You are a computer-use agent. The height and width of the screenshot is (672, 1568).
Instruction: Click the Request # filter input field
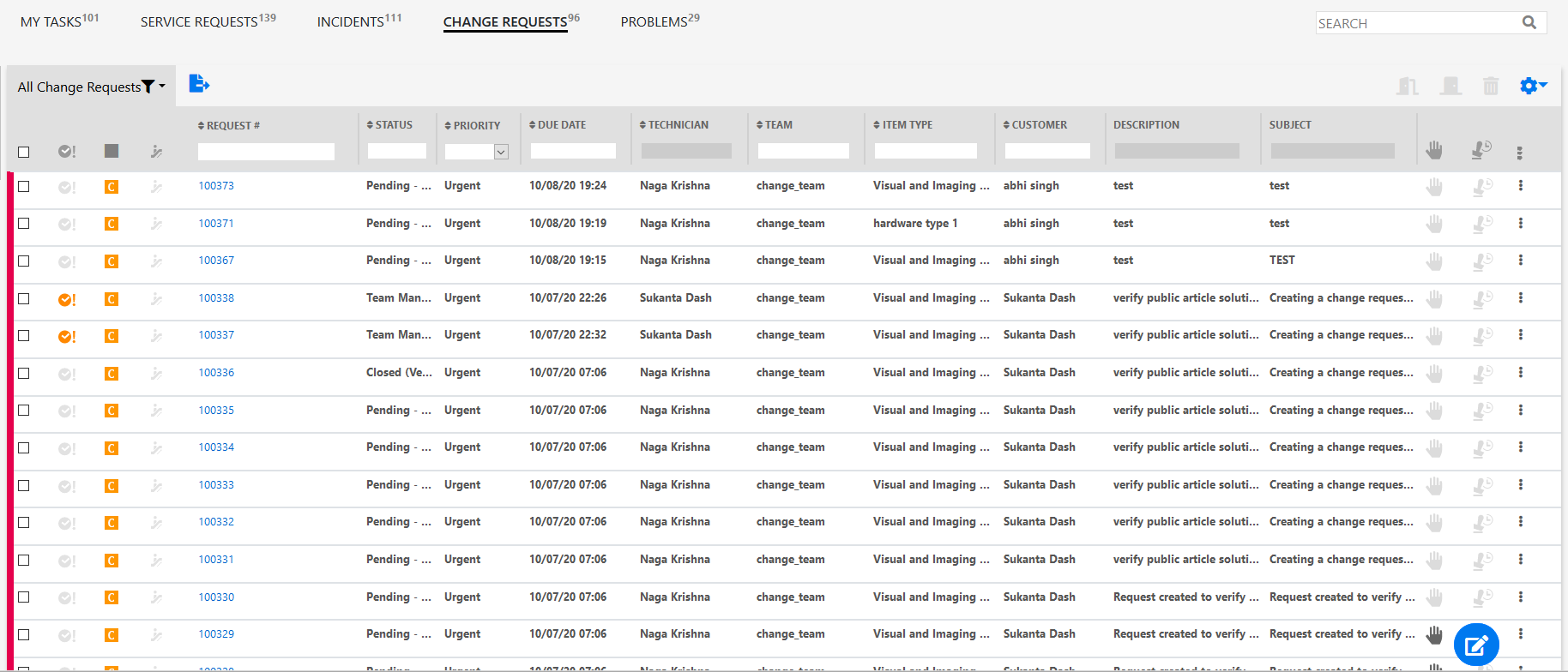pyautogui.click(x=266, y=152)
